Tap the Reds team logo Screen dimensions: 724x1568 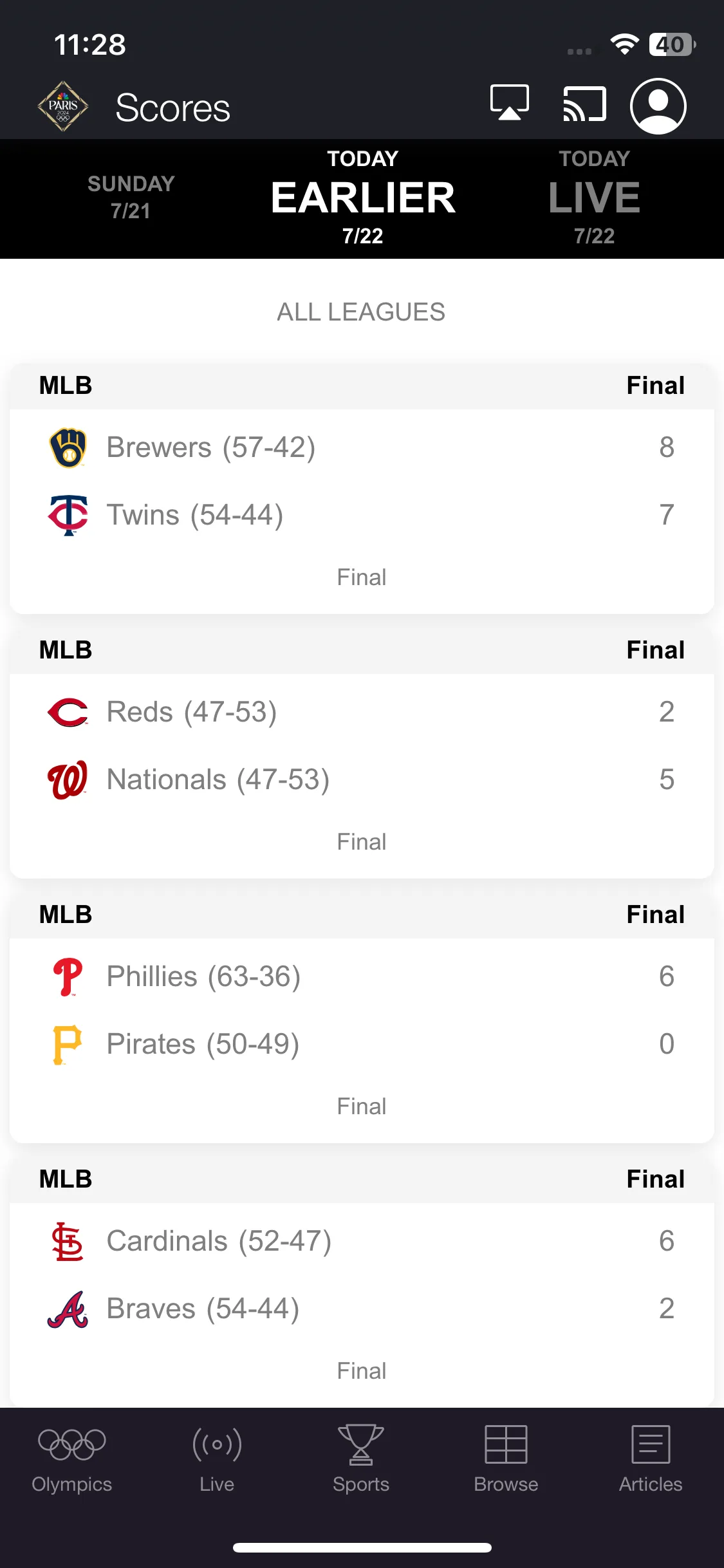(68, 712)
